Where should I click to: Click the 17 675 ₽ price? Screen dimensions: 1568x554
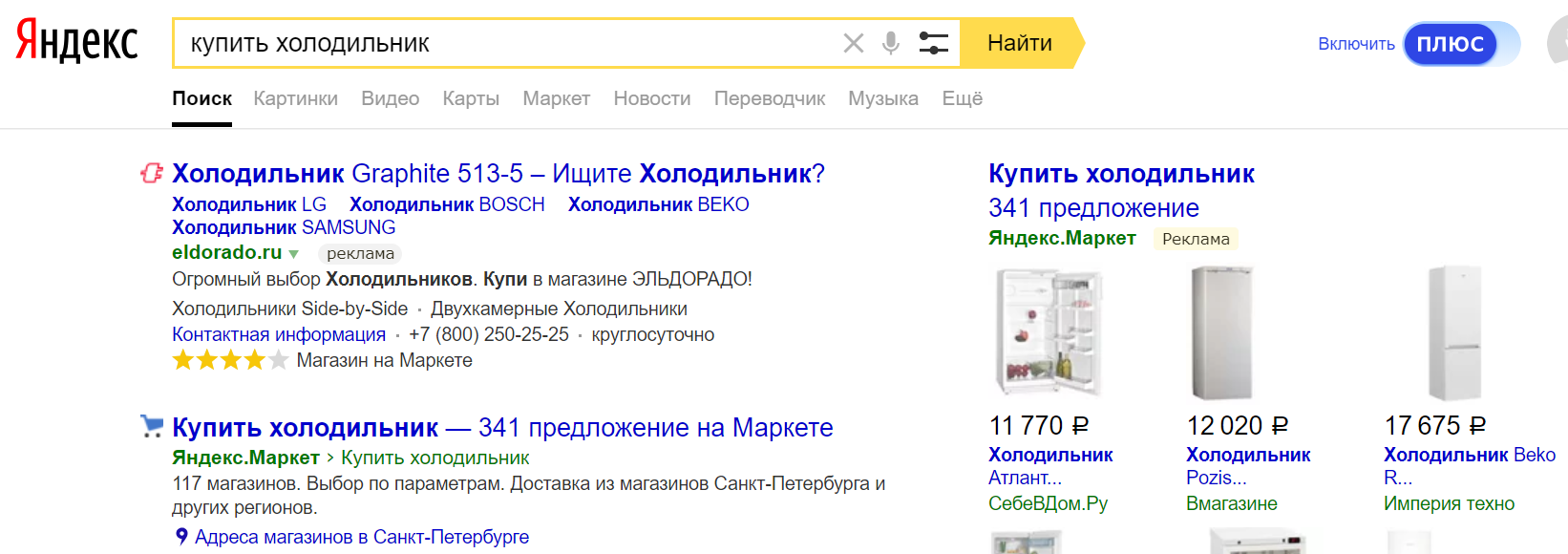click(x=1435, y=425)
